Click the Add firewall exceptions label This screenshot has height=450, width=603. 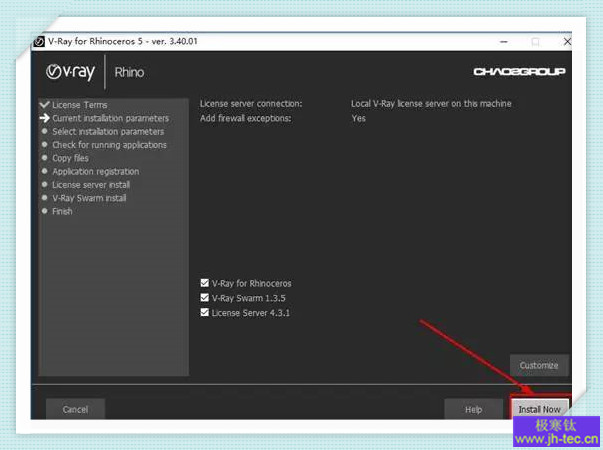tap(245, 118)
